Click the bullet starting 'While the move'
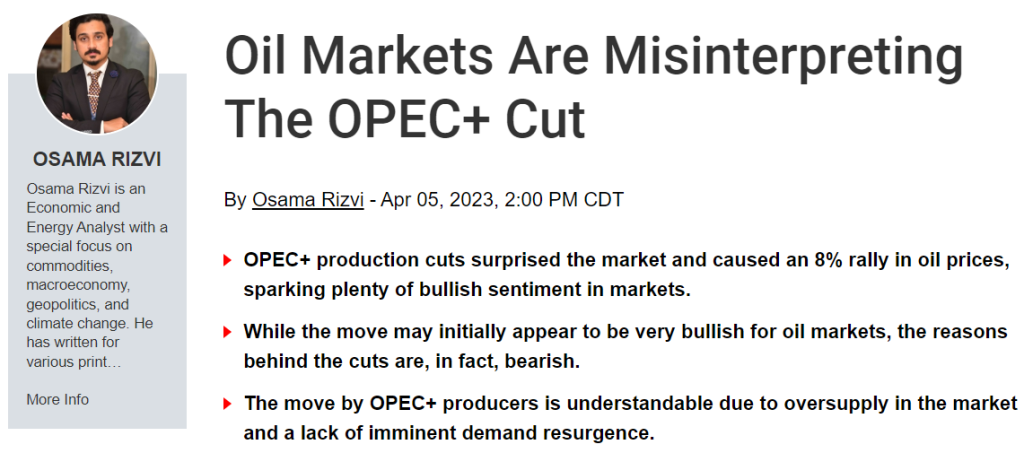The height and width of the screenshot is (453, 1024). pos(625,332)
